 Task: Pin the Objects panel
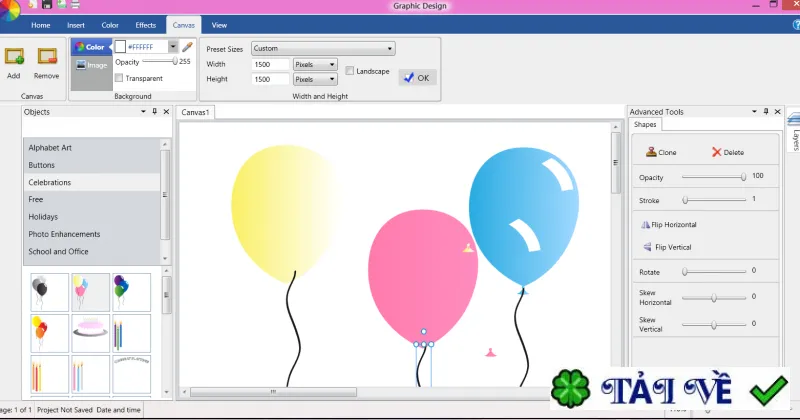(155, 111)
